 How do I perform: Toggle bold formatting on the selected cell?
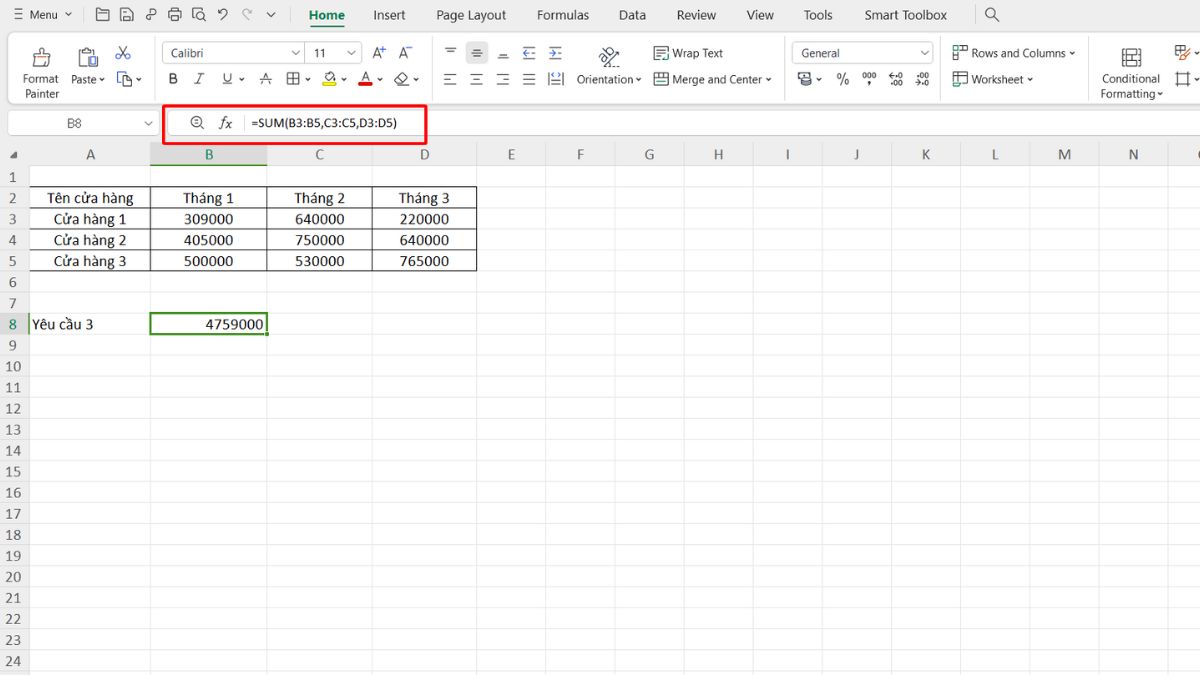(x=172, y=78)
